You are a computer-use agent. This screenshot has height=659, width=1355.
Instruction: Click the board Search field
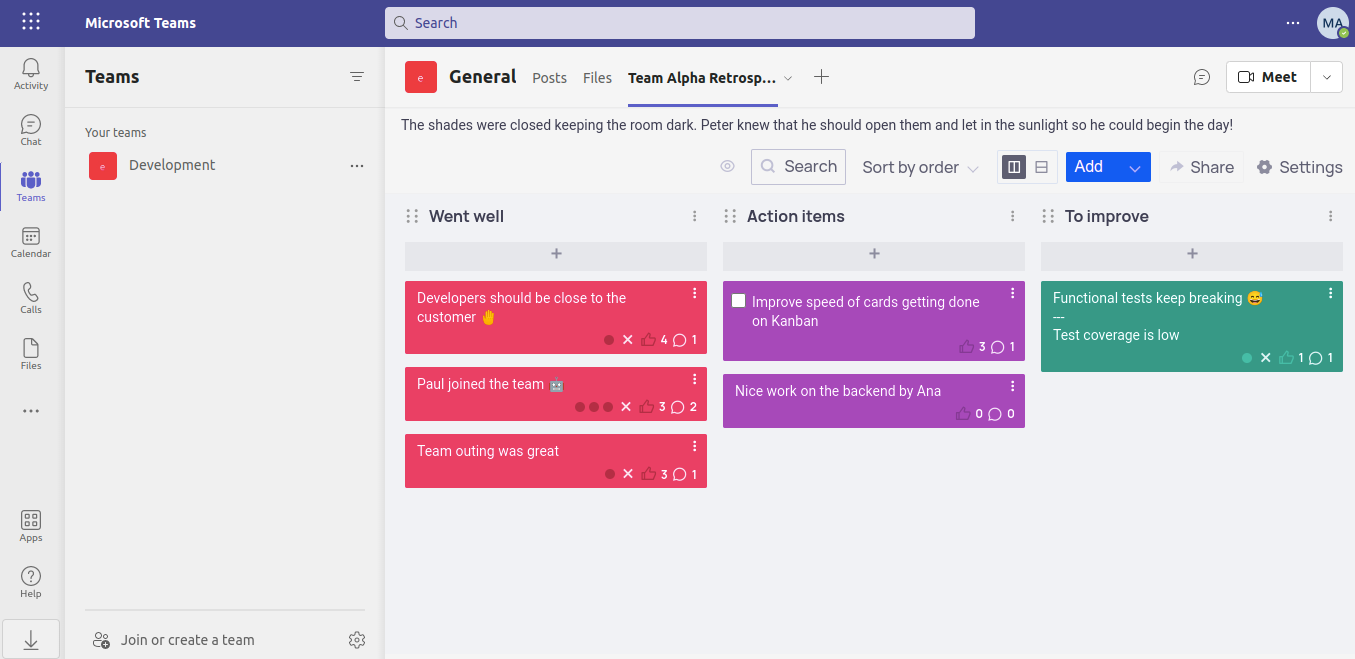coord(798,167)
